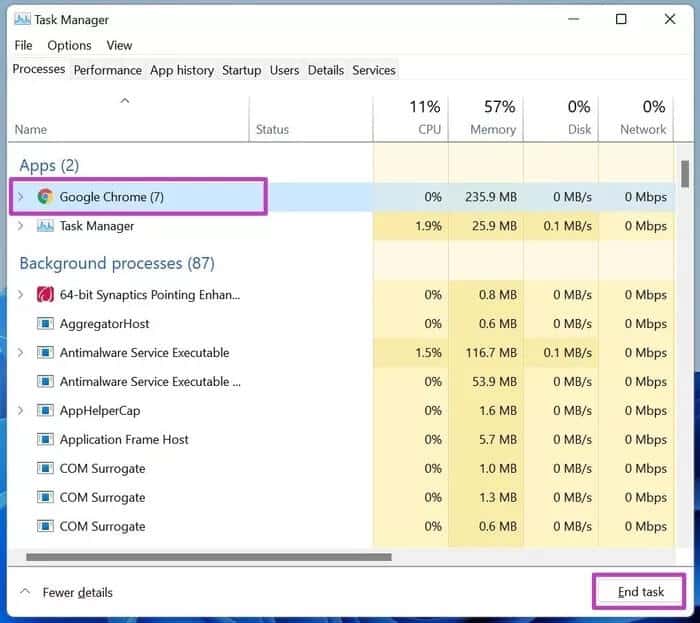The width and height of the screenshot is (700, 623).
Task: Sort by the Status column header
Action: pyautogui.click(x=311, y=119)
